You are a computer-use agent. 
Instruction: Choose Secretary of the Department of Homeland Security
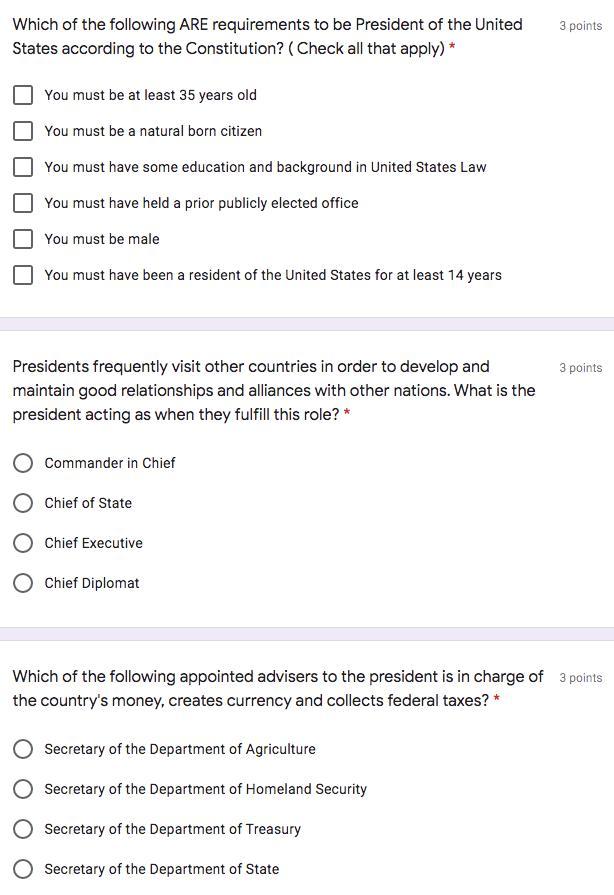click(23, 789)
